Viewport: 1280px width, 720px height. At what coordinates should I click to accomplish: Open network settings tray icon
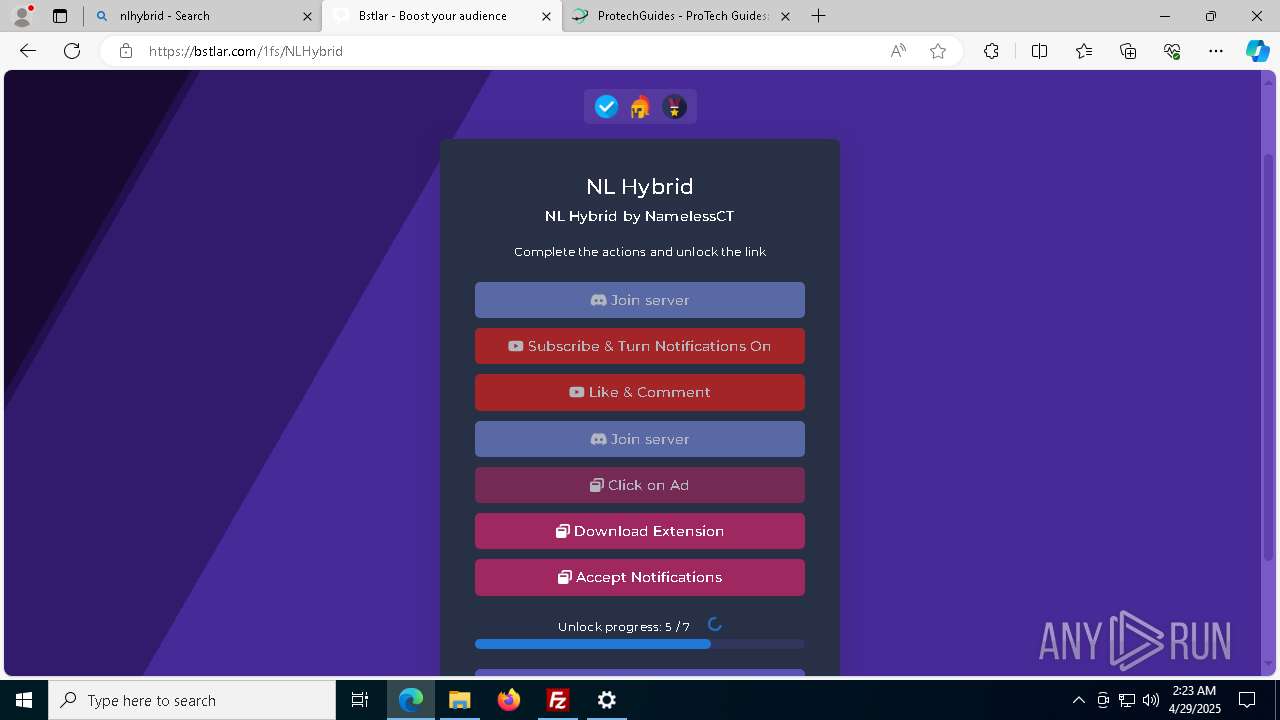click(1127, 700)
